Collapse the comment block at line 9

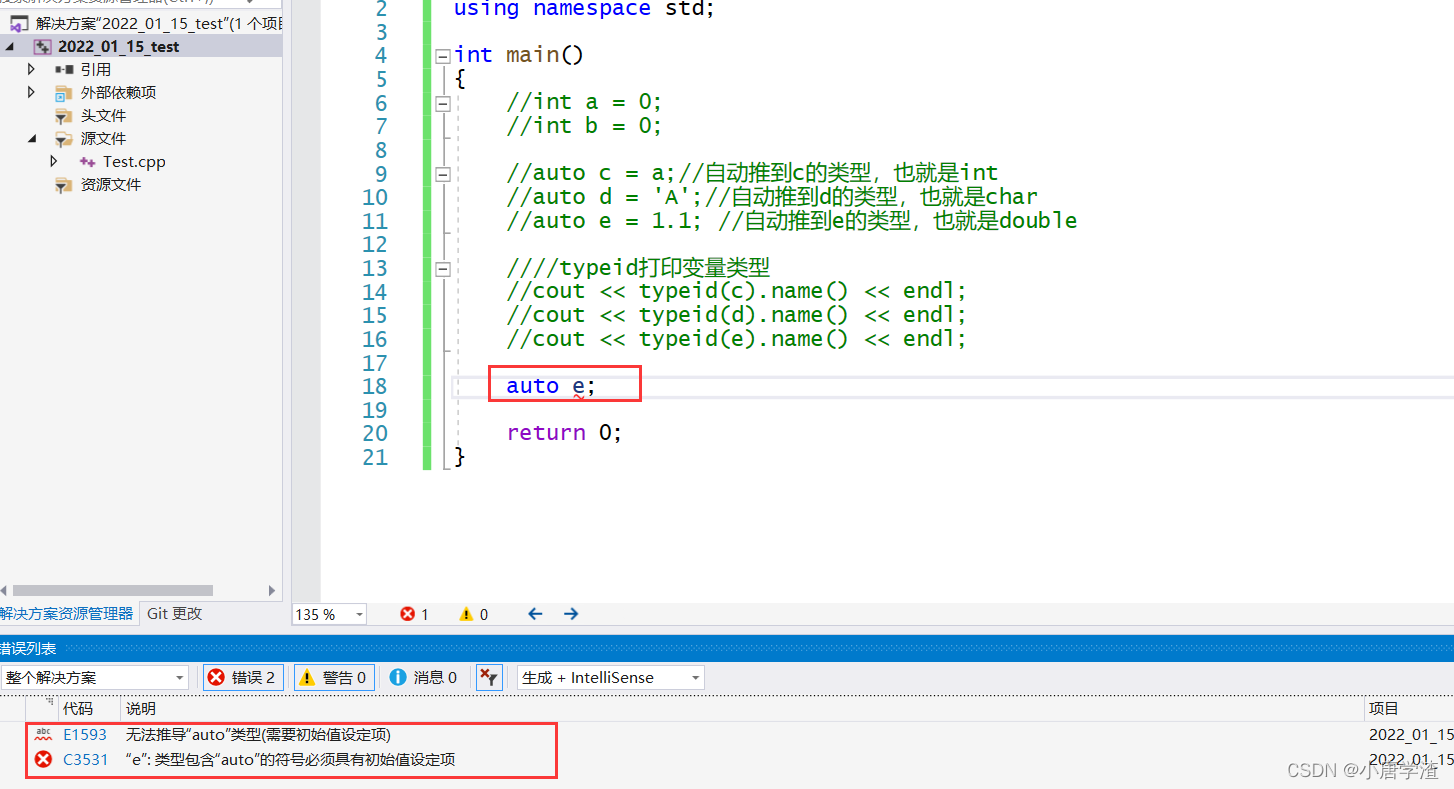coord(443,174)
